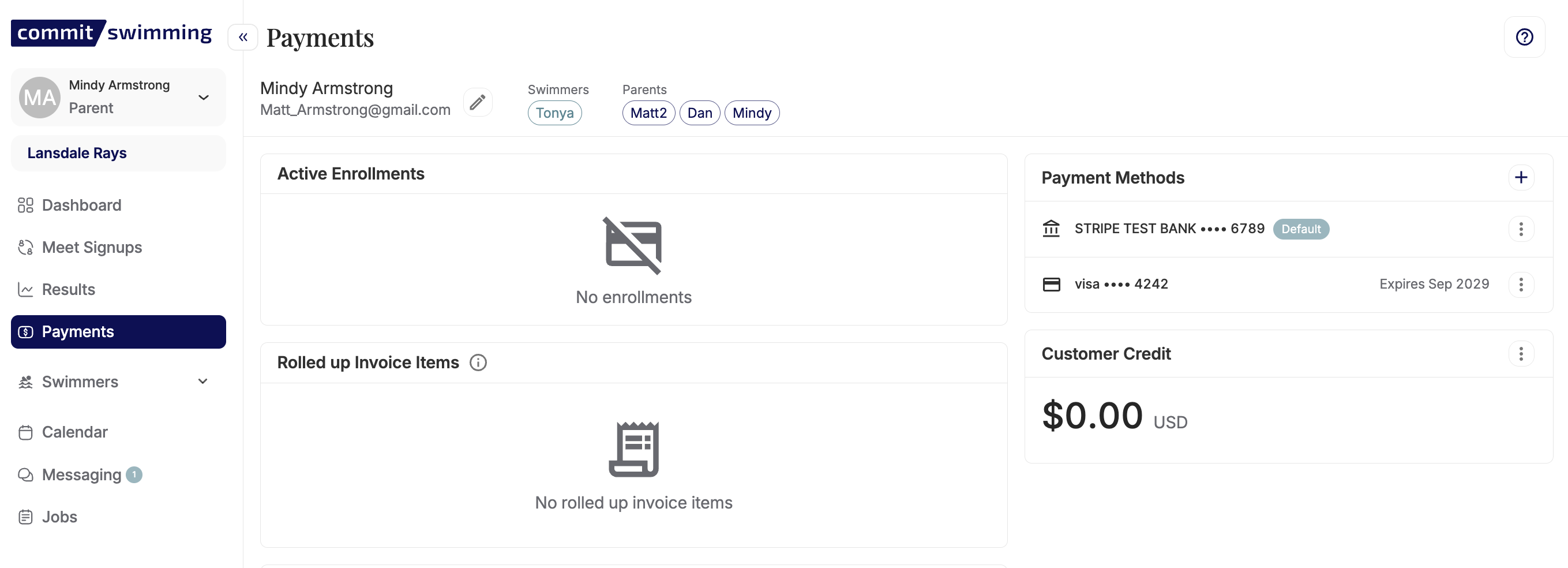
Task: Click the Commit Swimming logo
Action: click(111, 33)
